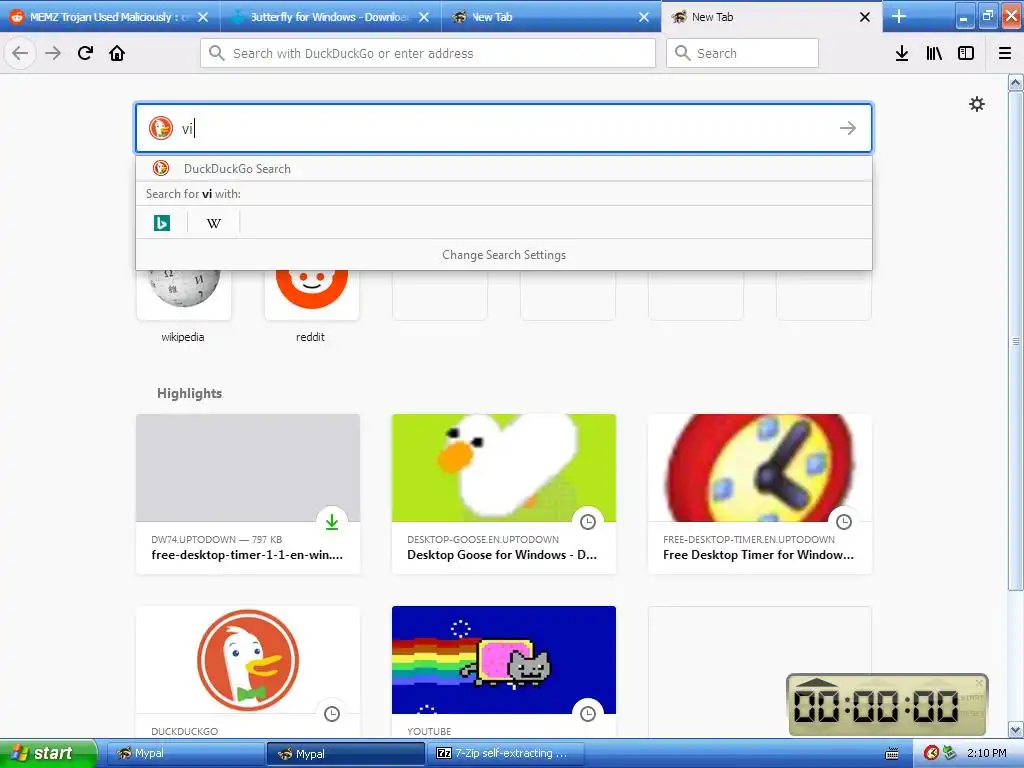
Task: Open the Windows start menu
Action: pyautogui.click(x=48, y=753)
